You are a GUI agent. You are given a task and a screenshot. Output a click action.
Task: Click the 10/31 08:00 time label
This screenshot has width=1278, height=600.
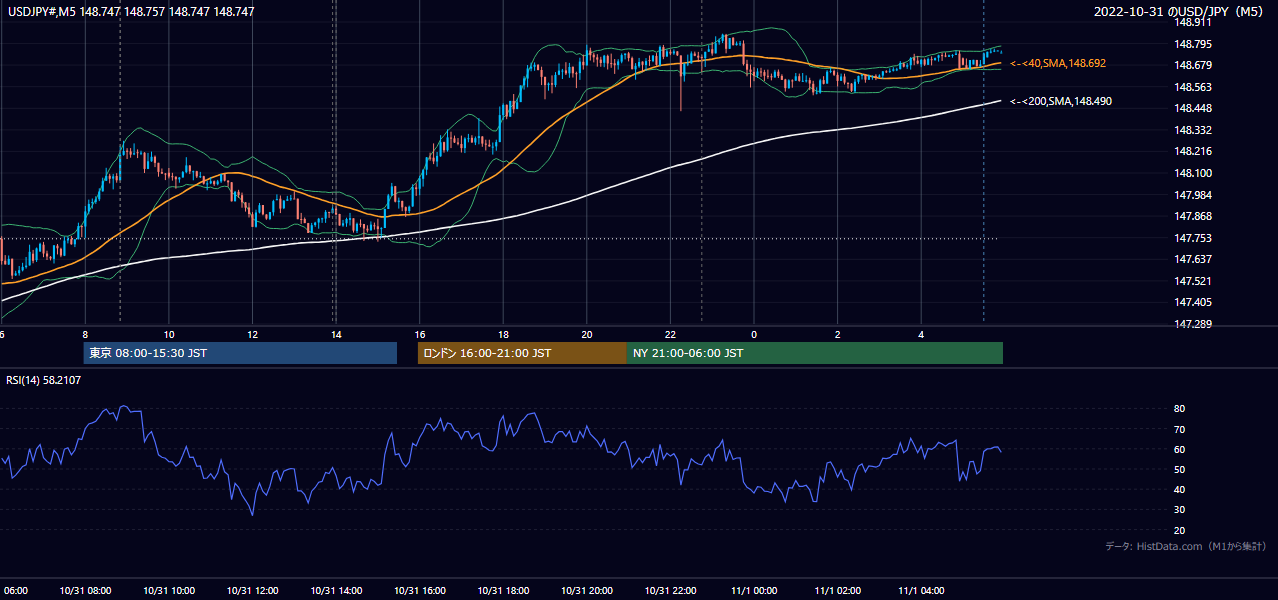(85, 590)
